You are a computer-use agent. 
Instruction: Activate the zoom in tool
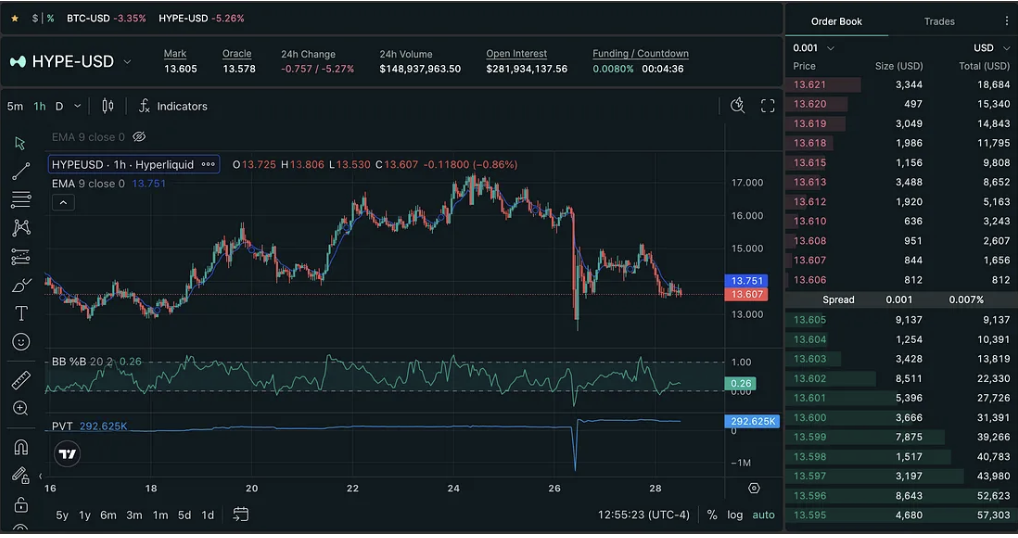[x=21, y=408]
